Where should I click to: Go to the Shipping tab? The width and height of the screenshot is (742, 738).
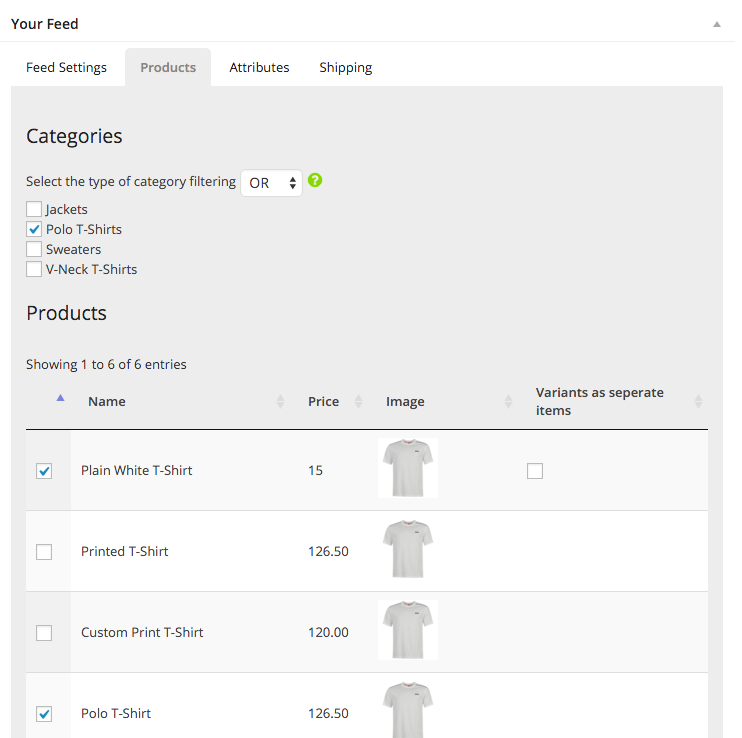coord(346,67)
